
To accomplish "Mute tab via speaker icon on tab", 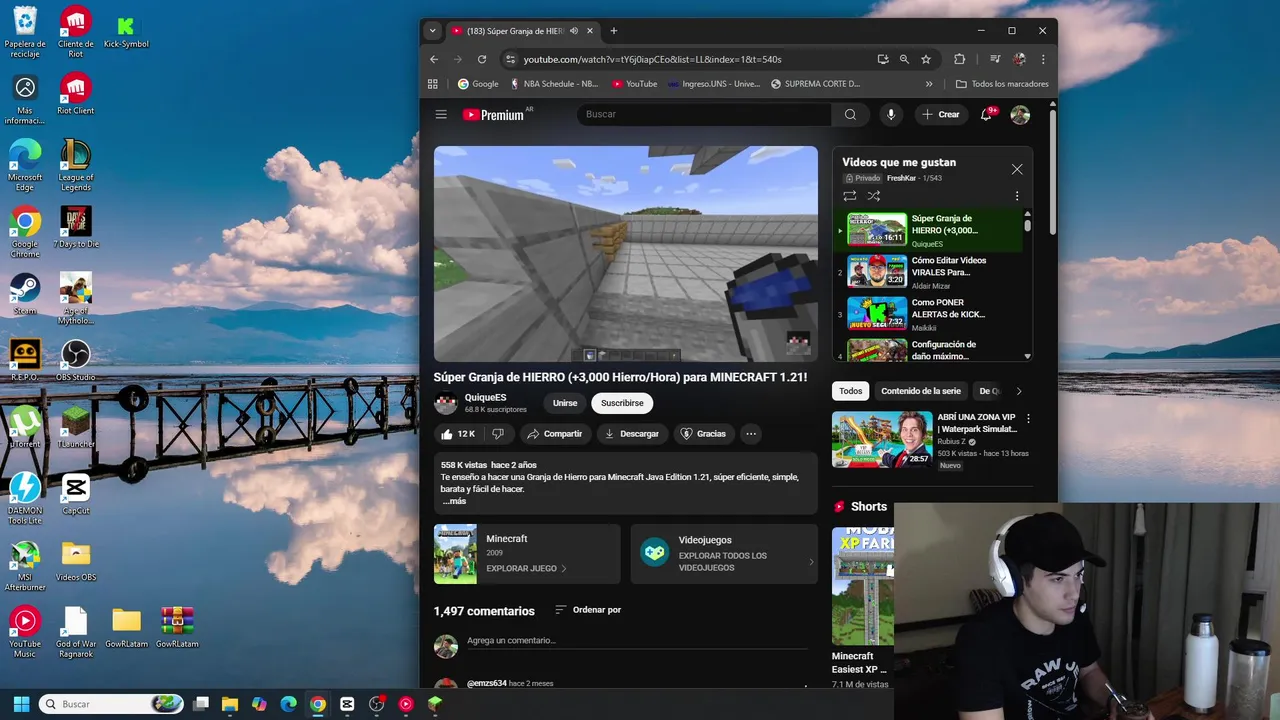I will click(x=574, y=31).
